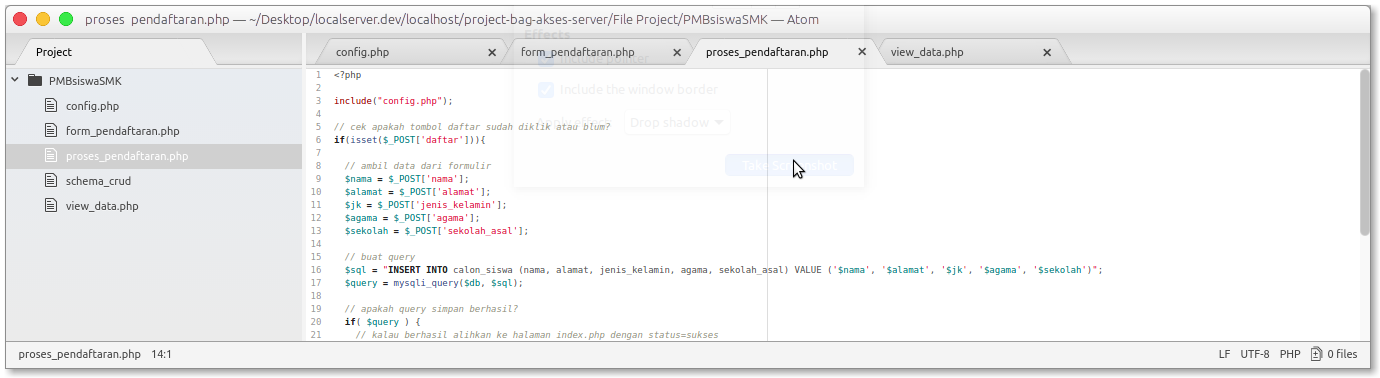Click the 0 files label in status bar
Image resolution: width=1380 pixels, height=378 pixels.
point(1342,354)
